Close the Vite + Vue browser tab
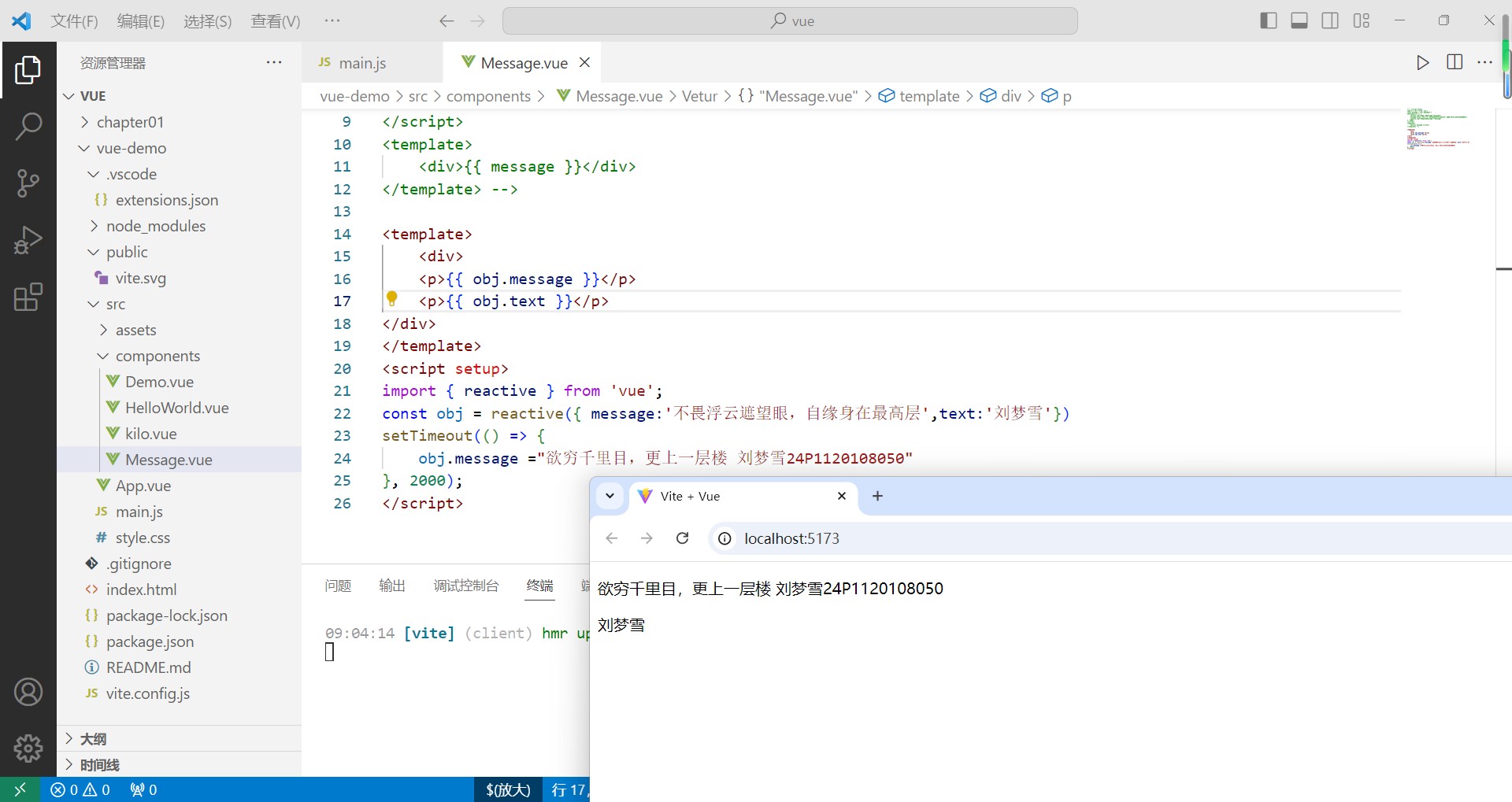Viewport: 1512px width, 802px height. tap(842, 496)
